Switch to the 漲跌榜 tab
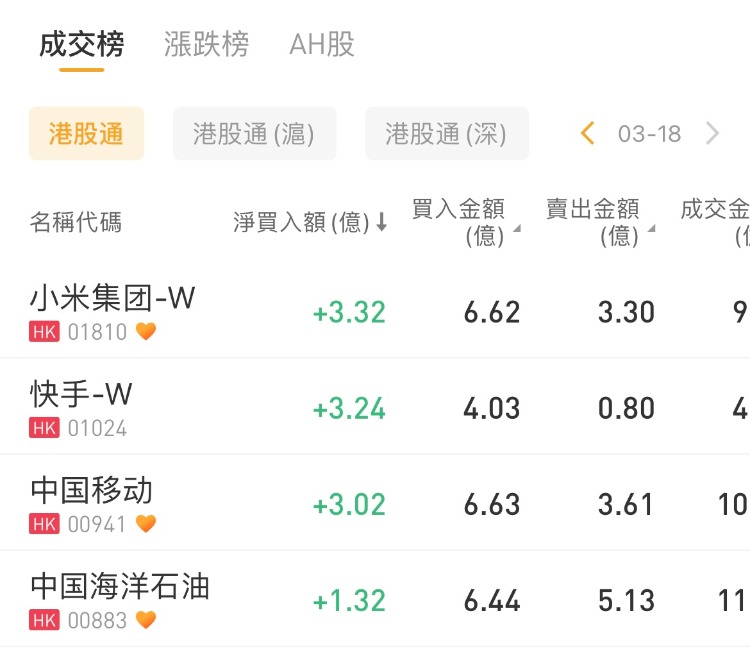 click(x=206, y=45)
